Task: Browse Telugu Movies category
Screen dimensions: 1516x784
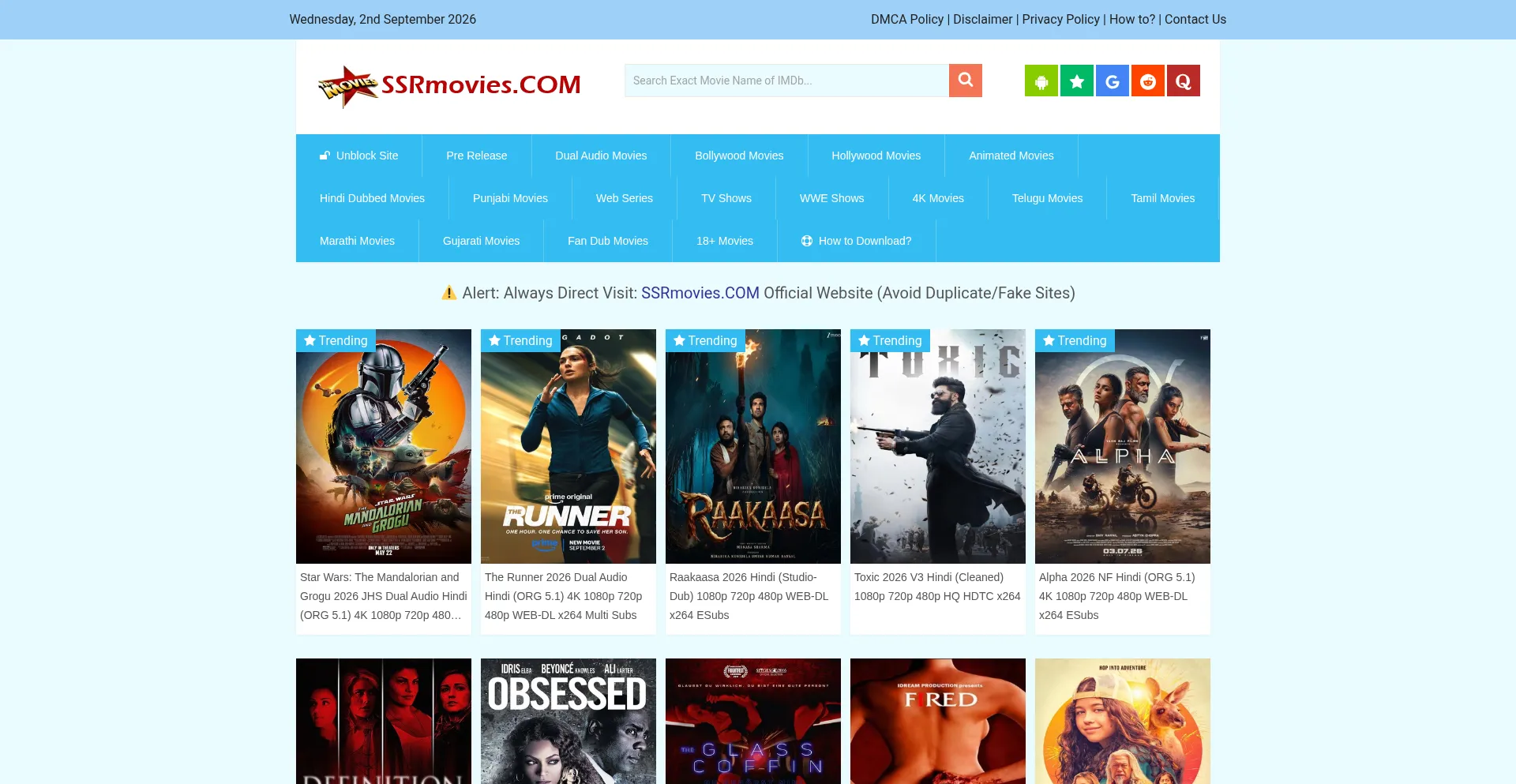Action: (x=1048, y=198)
